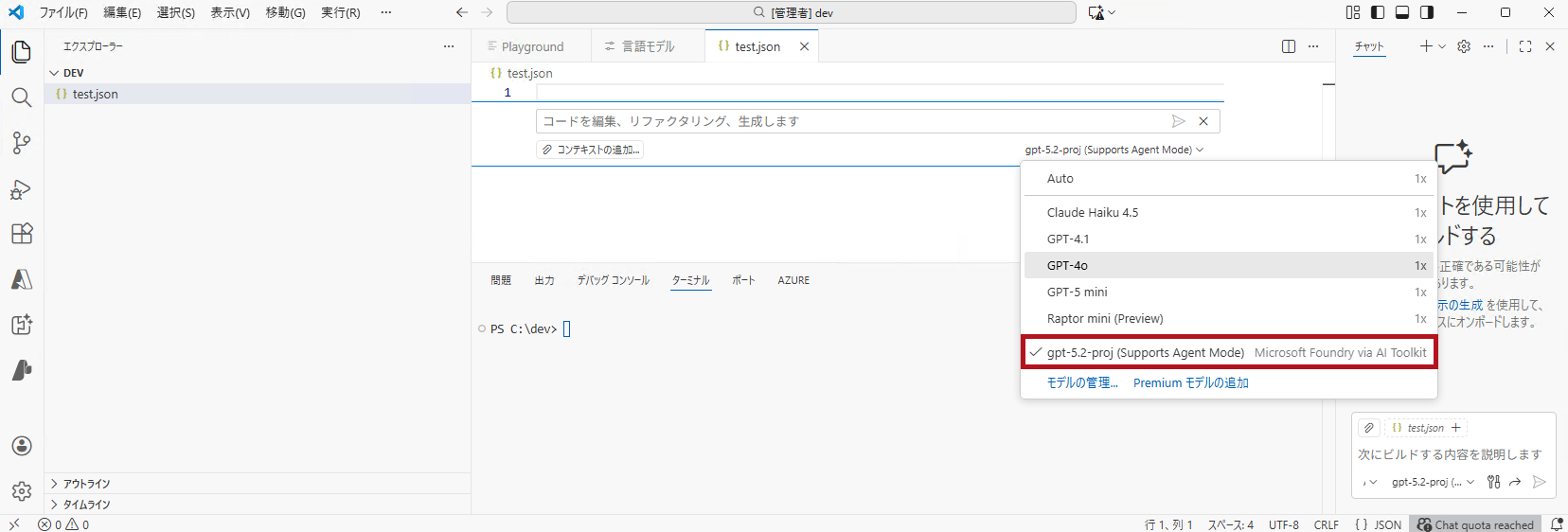Customize layout from title bar

(1353, 12)
